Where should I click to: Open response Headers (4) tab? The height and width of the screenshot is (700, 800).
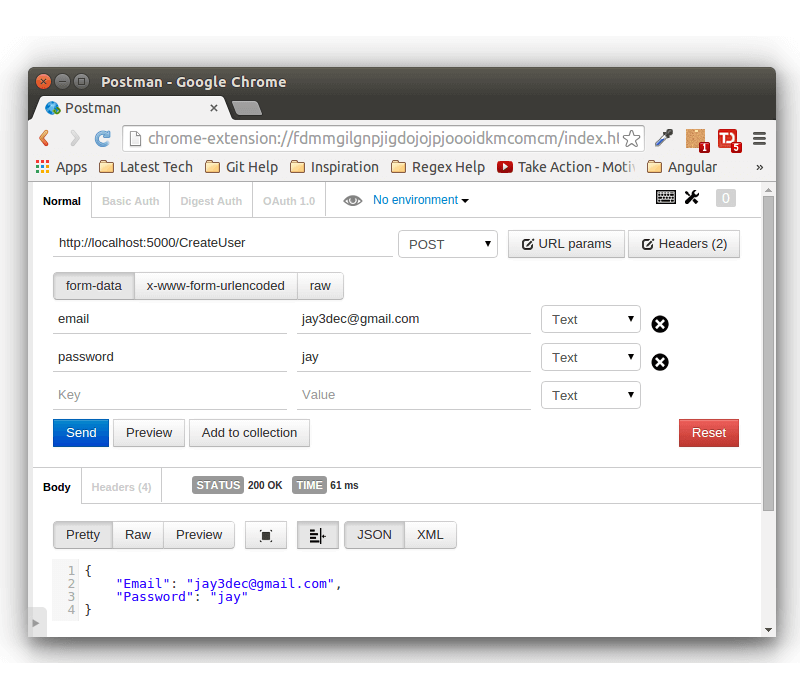point(121,487)
